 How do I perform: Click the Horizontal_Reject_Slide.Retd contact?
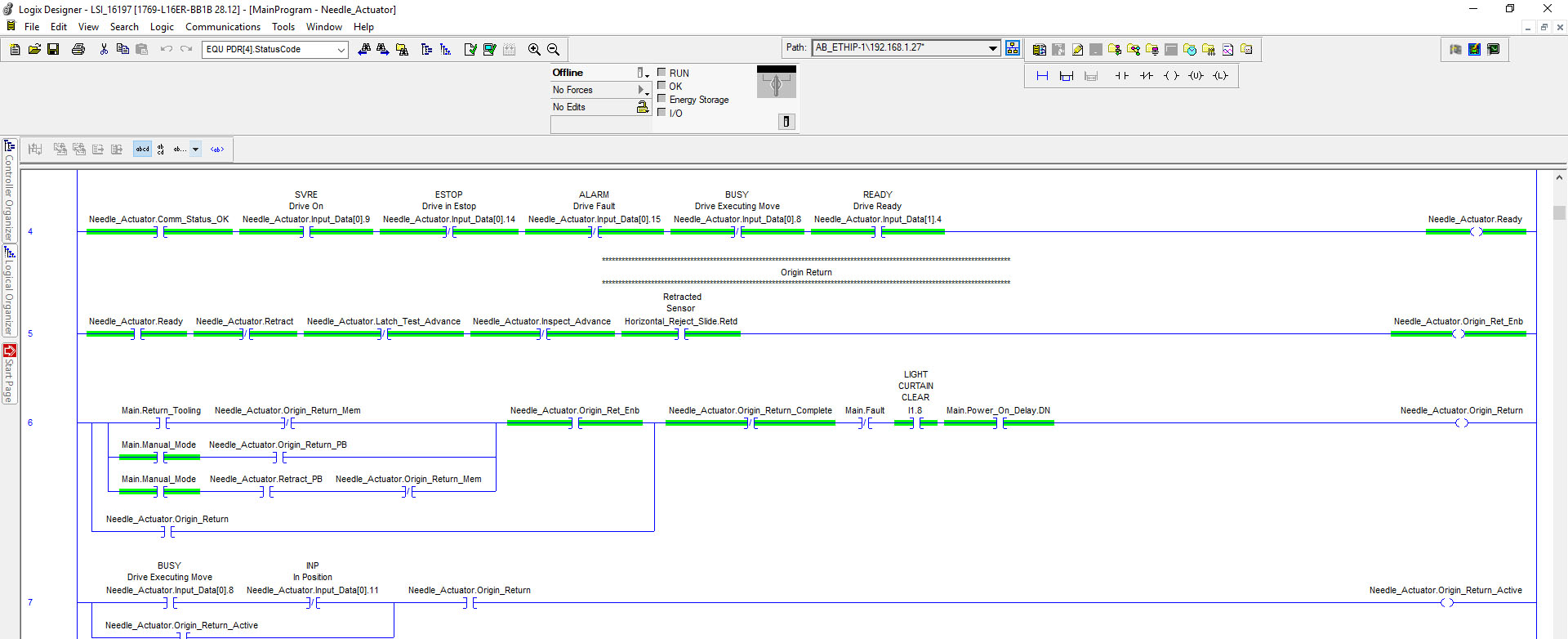click(x=681, y=334)
